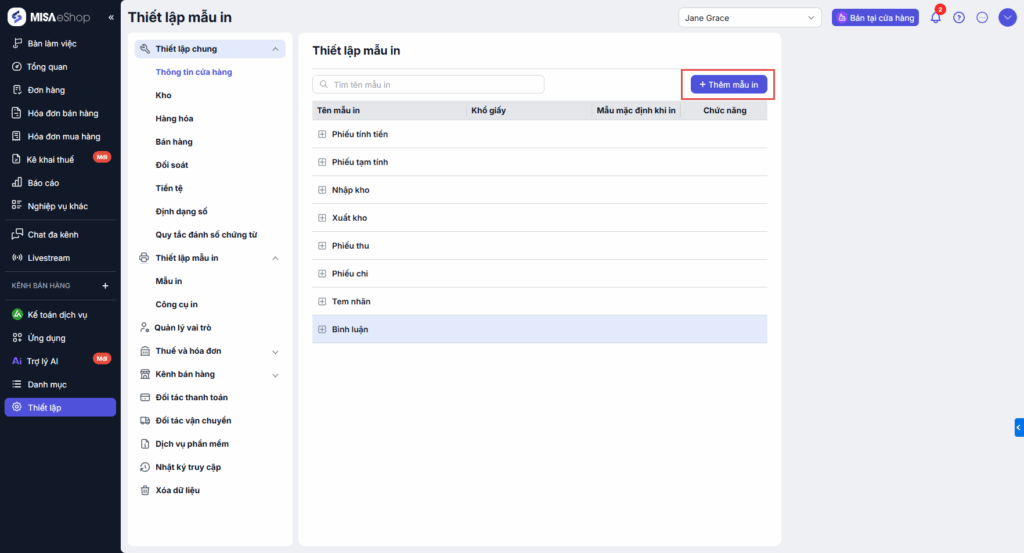Collapse the left sidebar with double-chevron icon
Viewport: 1024px width, 553px height.
click(111, 17)
